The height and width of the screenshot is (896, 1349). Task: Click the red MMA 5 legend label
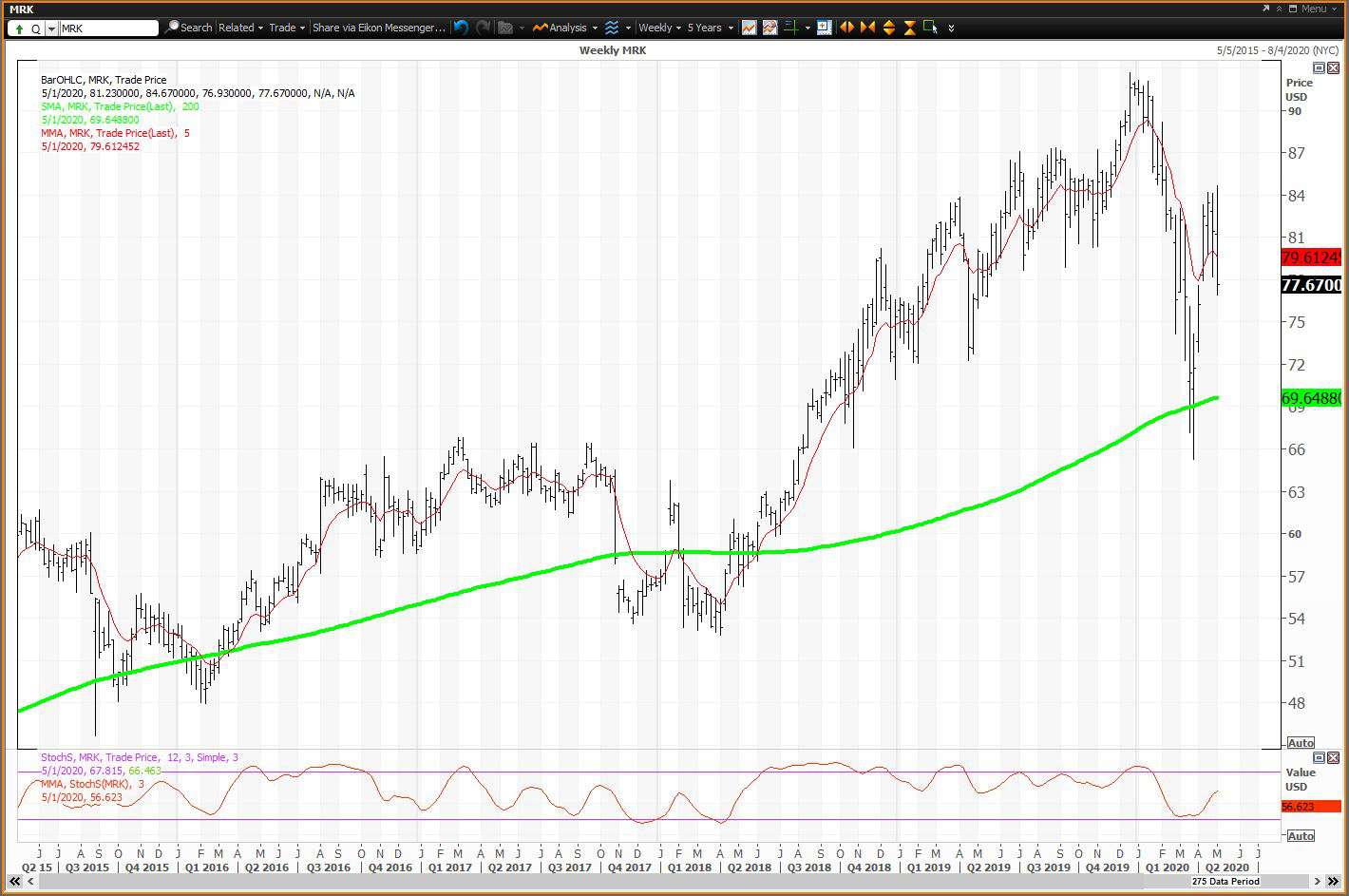click(x=115, y=133)
